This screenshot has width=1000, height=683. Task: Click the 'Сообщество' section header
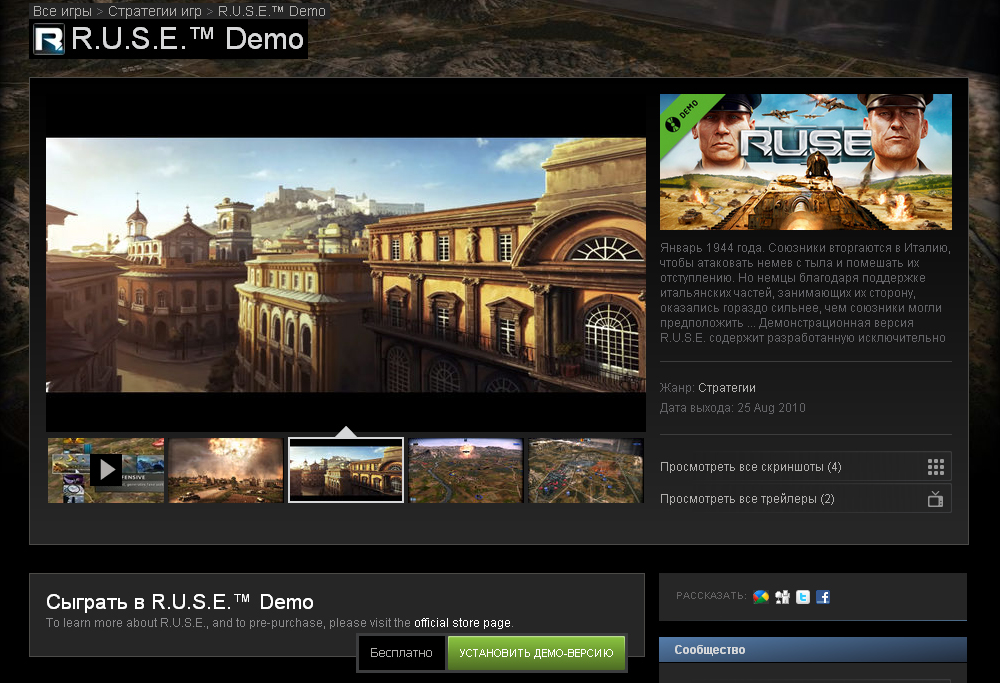tap(812, 649)
